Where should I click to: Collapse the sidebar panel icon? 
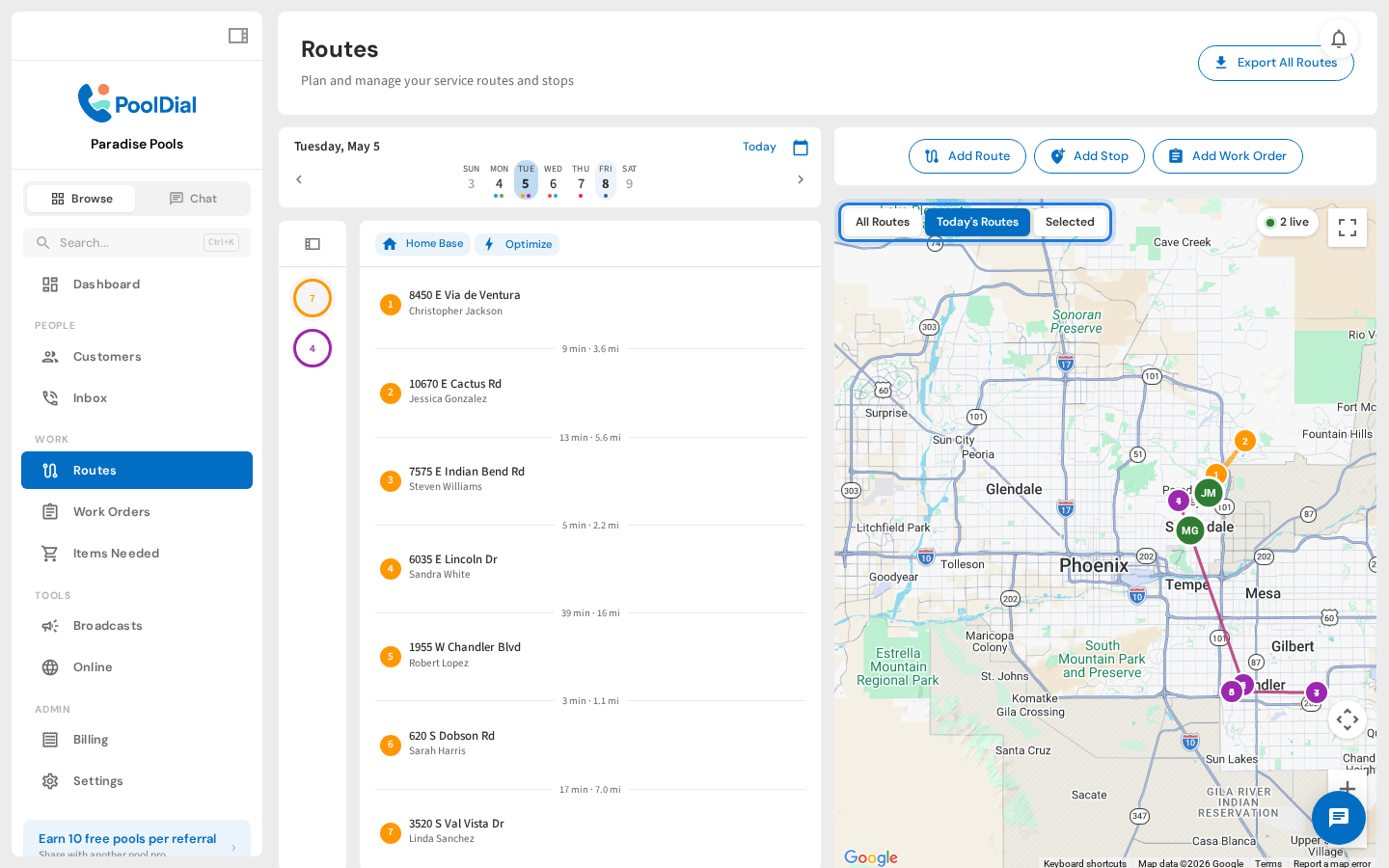coord(238,36)
